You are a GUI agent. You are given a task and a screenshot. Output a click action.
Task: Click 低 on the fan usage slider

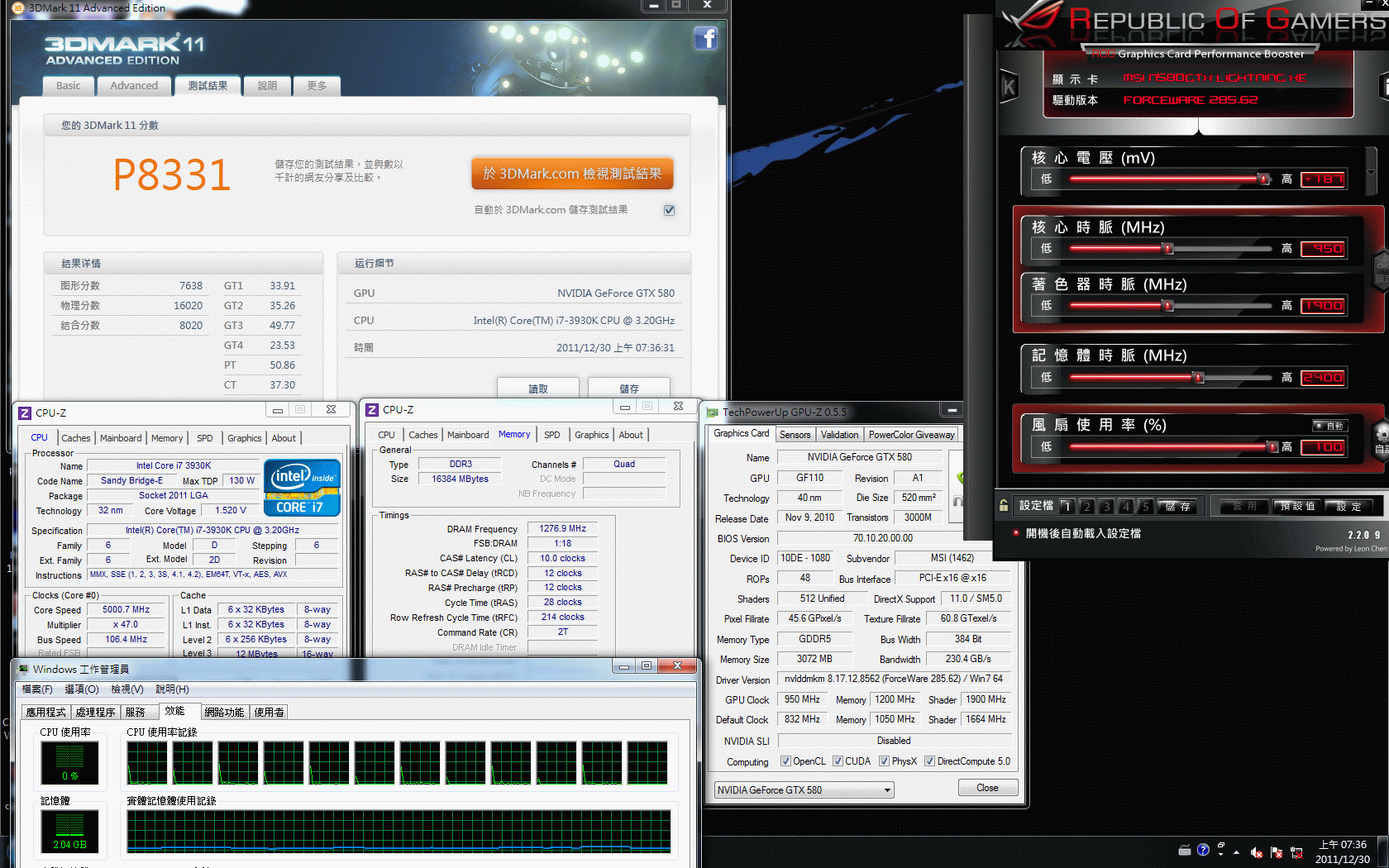(1046, 447)
